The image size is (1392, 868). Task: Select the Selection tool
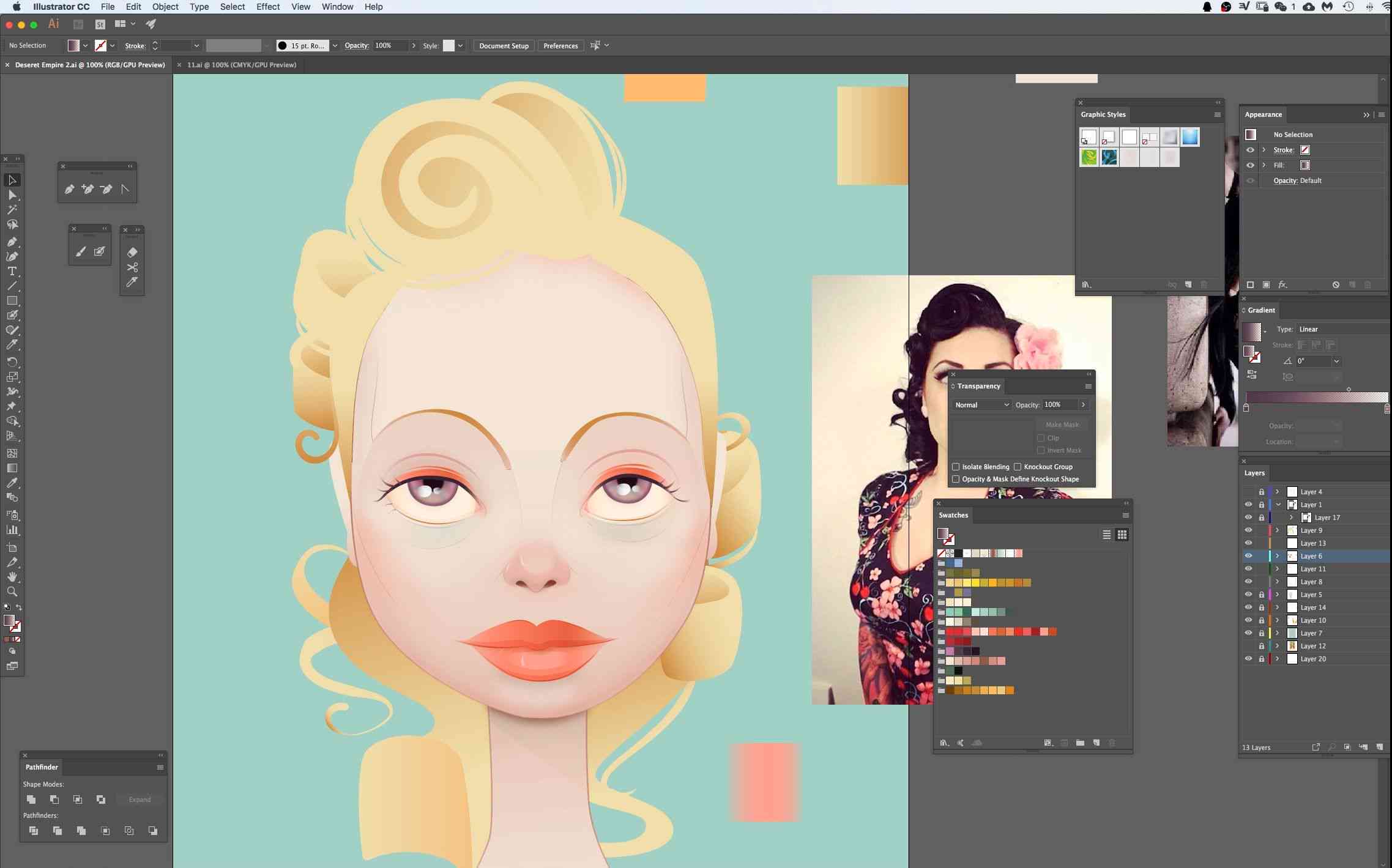pos(13,179)
